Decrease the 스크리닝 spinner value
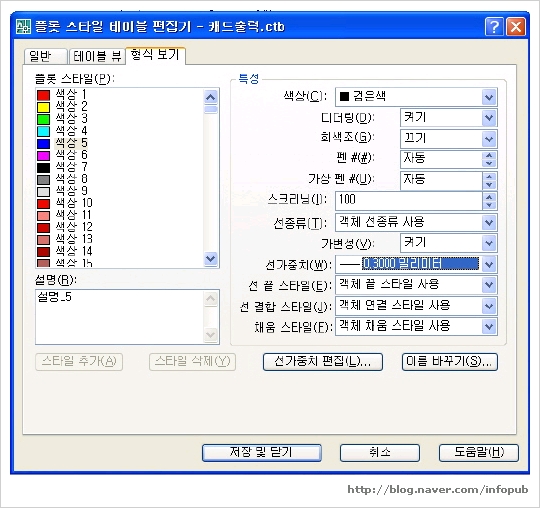The height and width of the screenshot is (508, 540). (489, 205)
